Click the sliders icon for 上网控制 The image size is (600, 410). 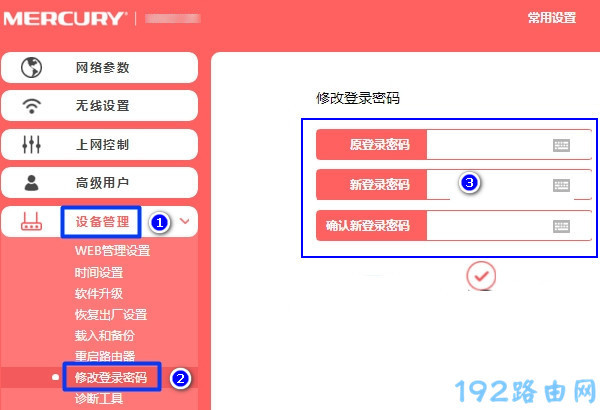[31, 144]
